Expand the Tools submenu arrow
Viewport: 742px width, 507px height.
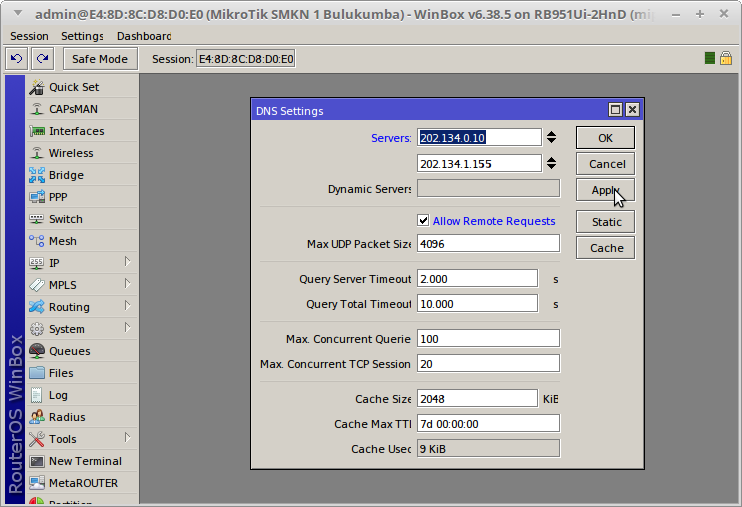coord(127,437)
